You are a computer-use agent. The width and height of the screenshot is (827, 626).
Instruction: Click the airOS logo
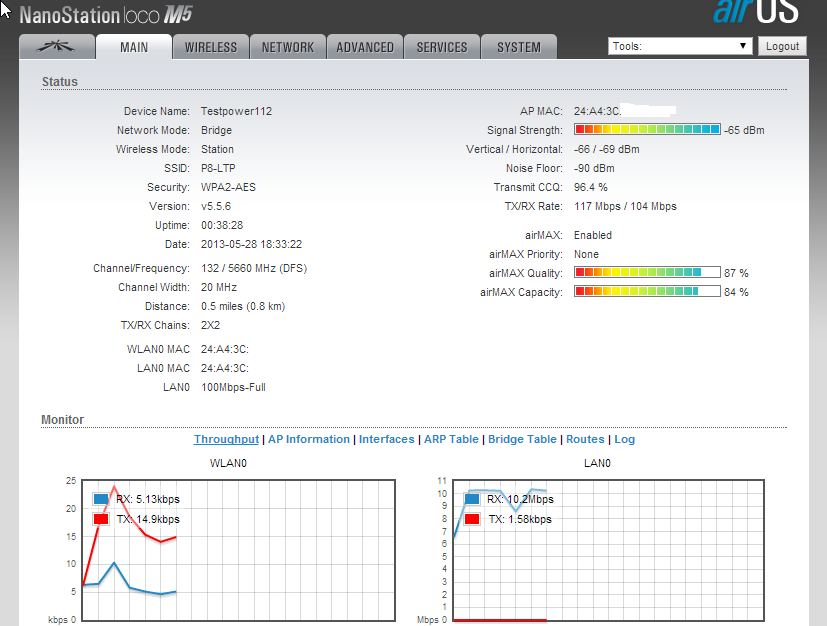click(756, 12)
